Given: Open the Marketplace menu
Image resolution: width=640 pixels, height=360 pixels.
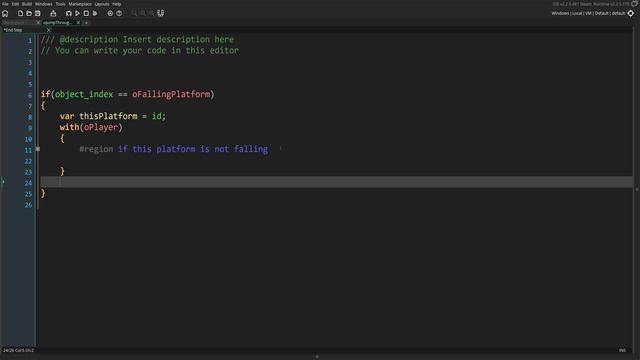Looking at the screenshot, I should pos(80,4).
